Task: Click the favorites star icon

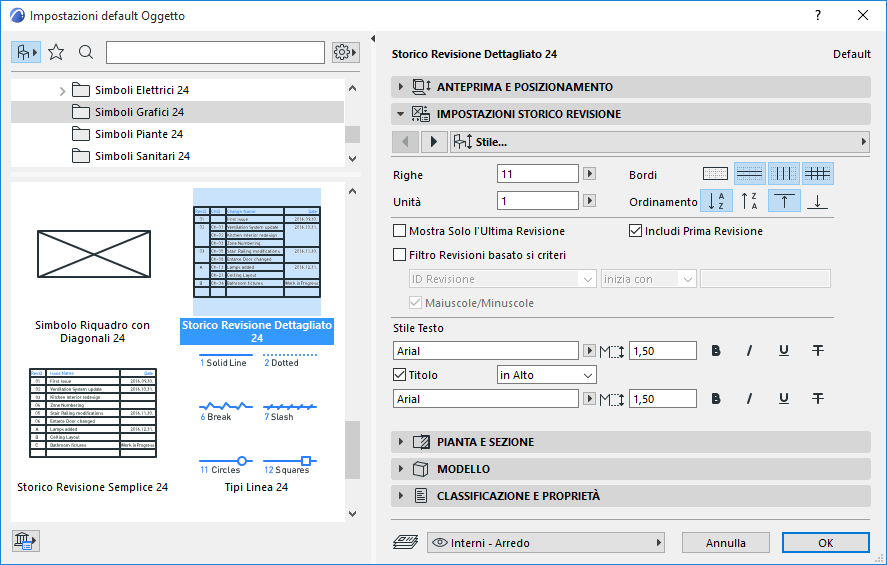Action: 56,52
